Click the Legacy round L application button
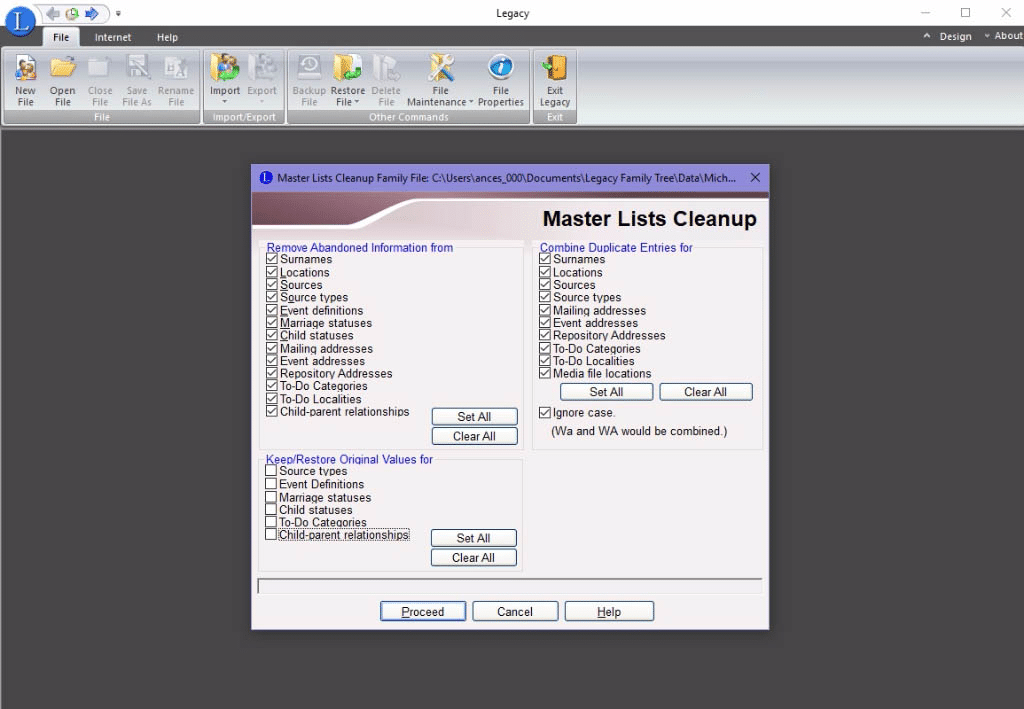 pos(20,20)
